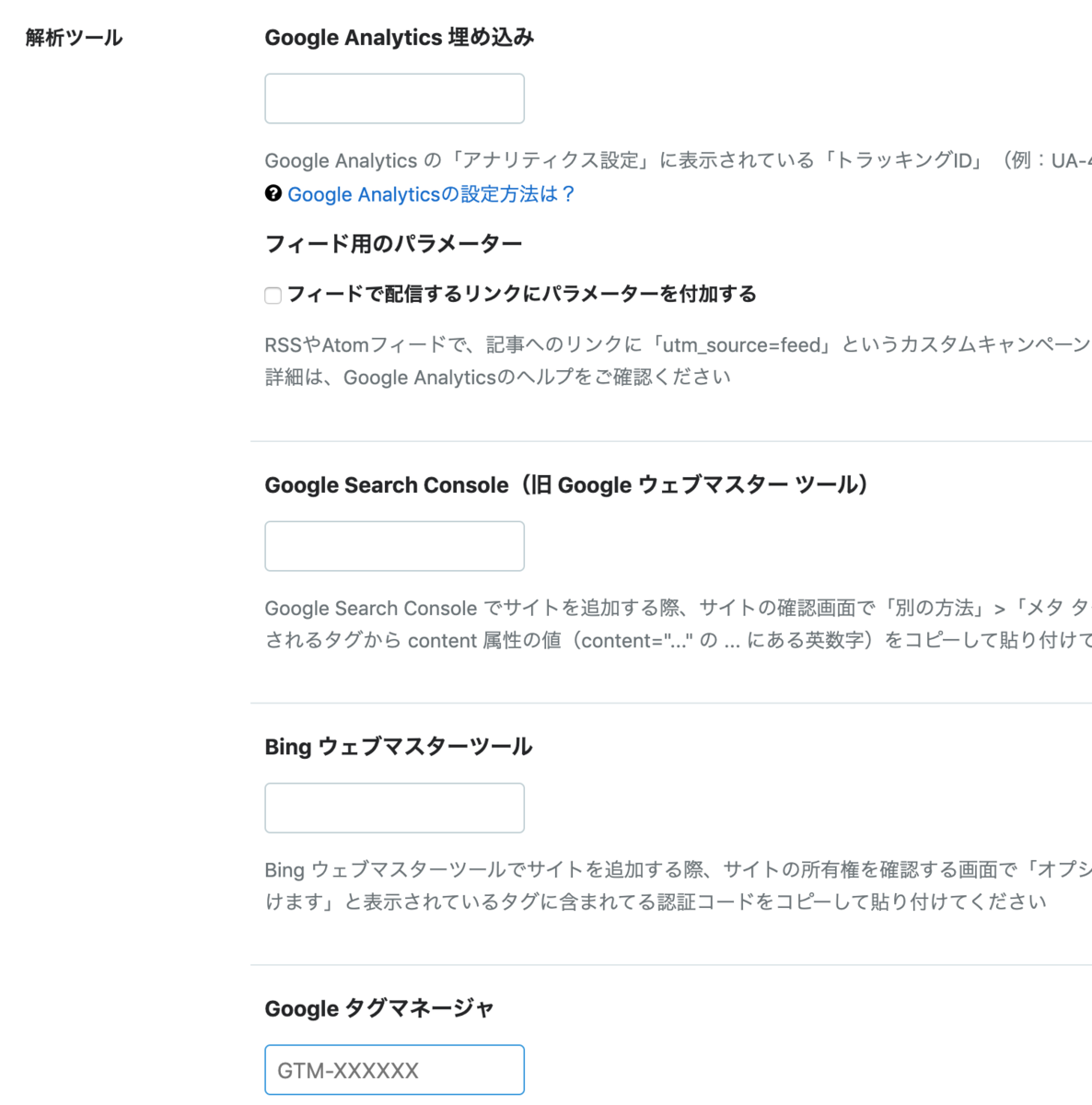Open the Google Analyticsの設定方法は？ link
Viewport: 1092px width, 1105px height.
tap(431, 194)
